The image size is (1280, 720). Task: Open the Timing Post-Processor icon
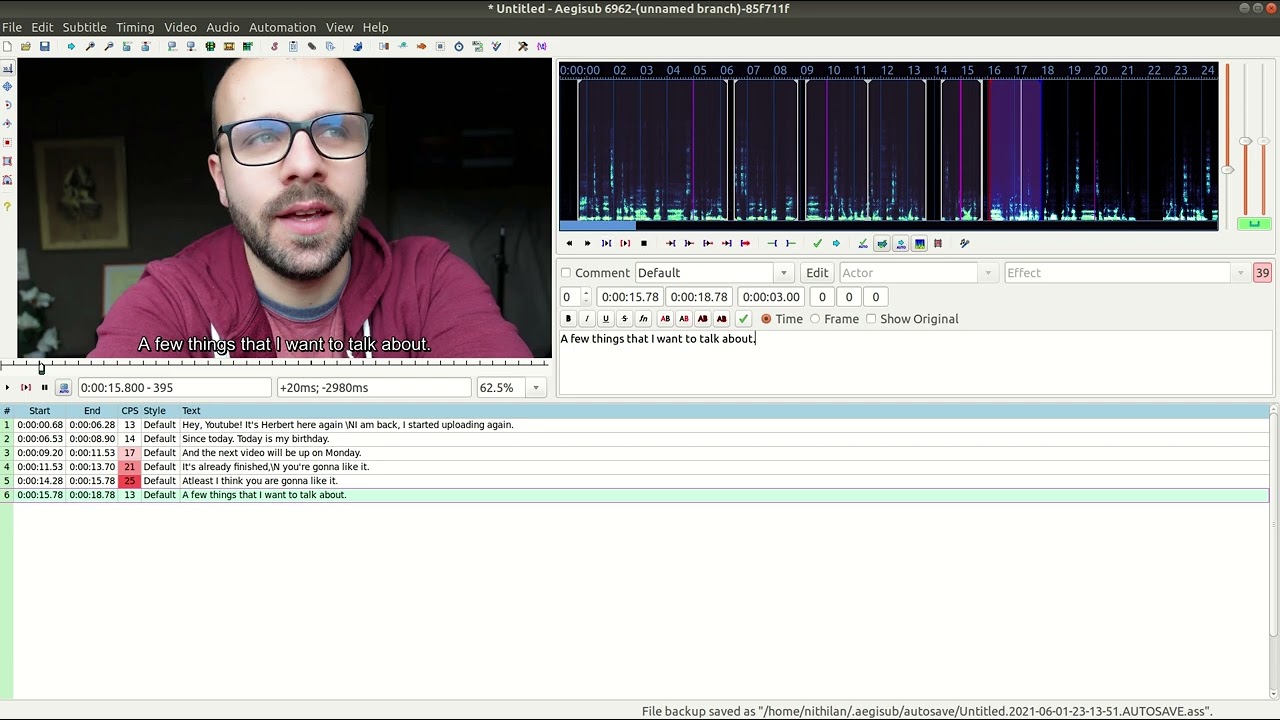point(459,46)
